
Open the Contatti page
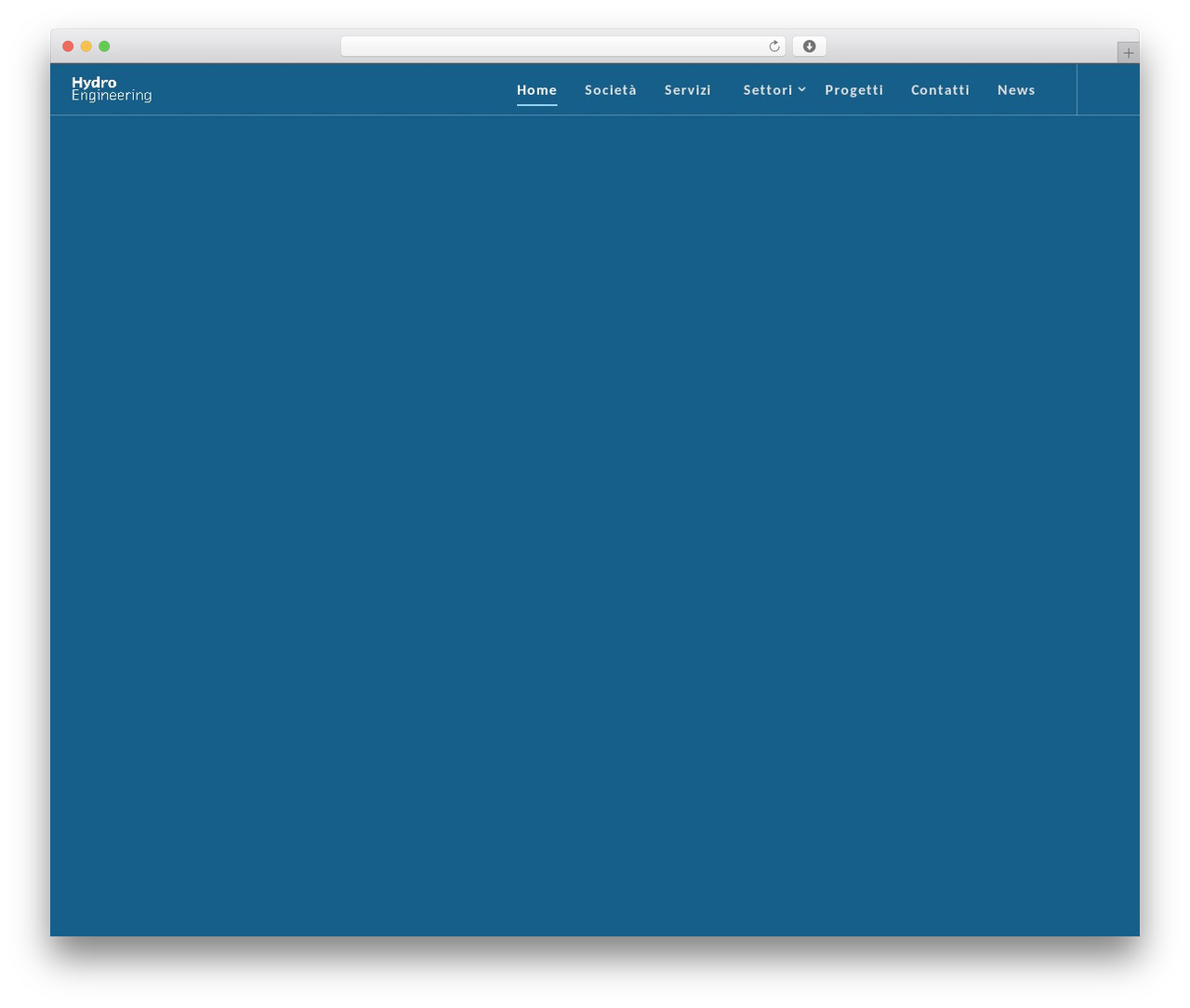[x=940, y=90]
